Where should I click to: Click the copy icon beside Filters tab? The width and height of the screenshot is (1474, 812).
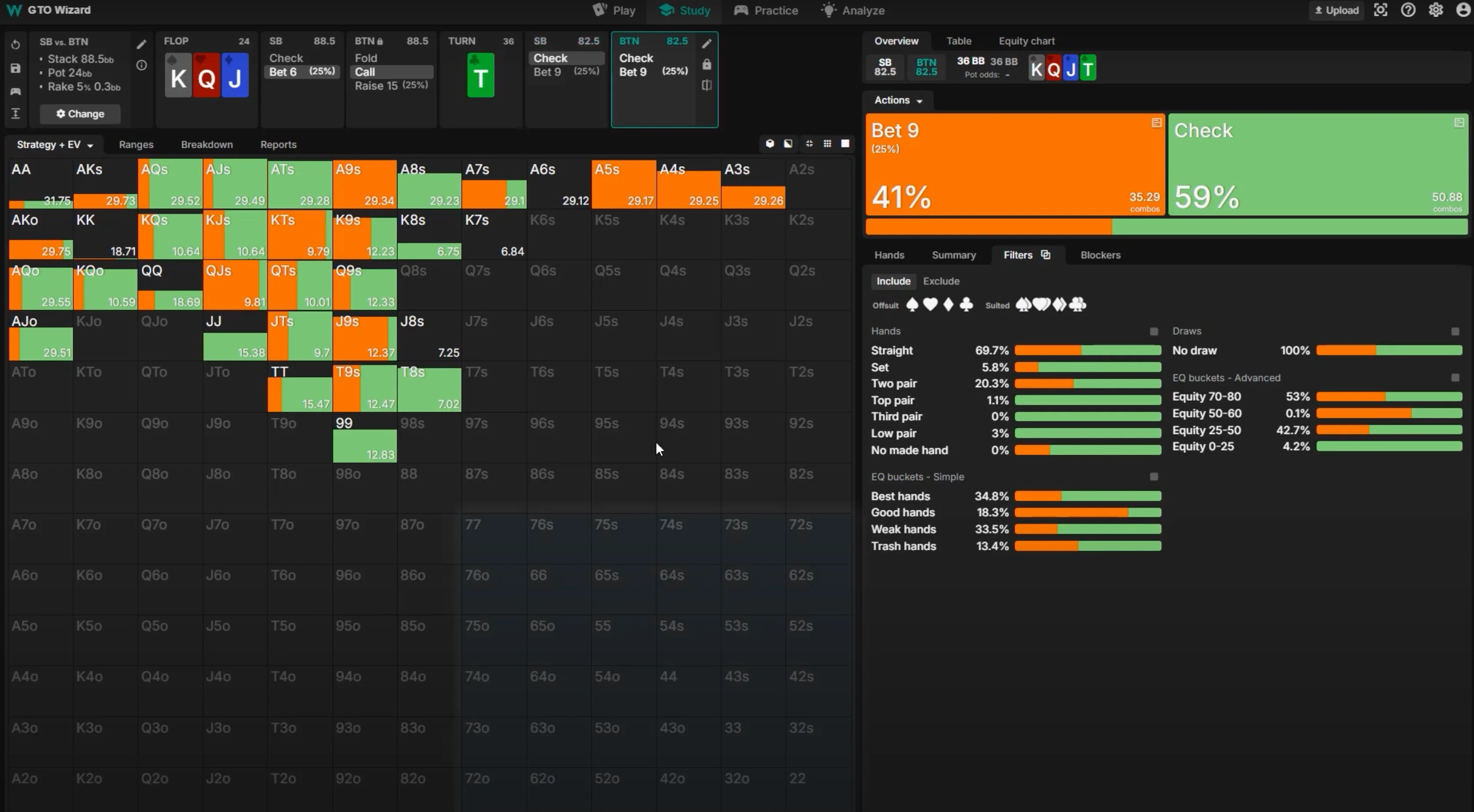(x=1045, y=255)
